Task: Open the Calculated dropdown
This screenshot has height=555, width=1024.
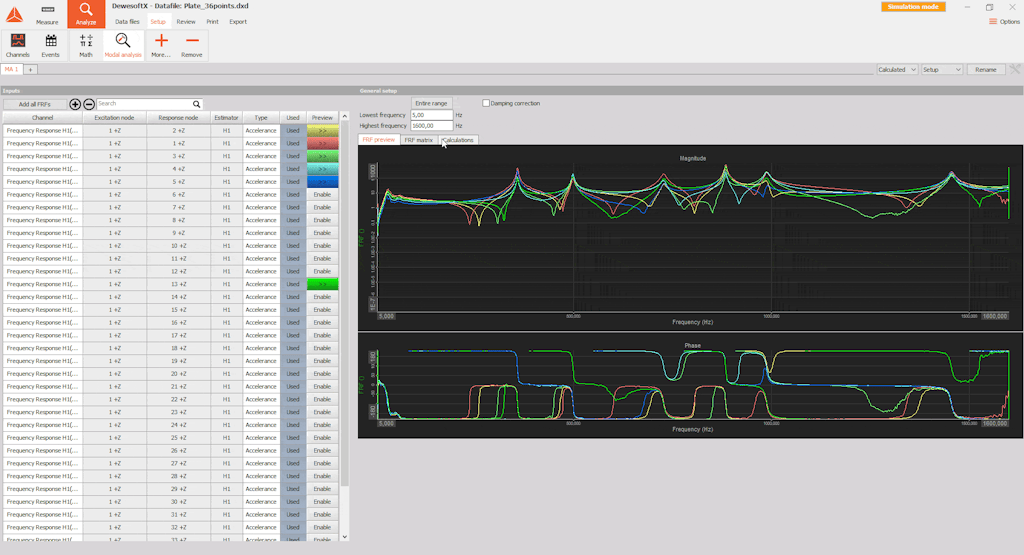Action: click(897, 69)
